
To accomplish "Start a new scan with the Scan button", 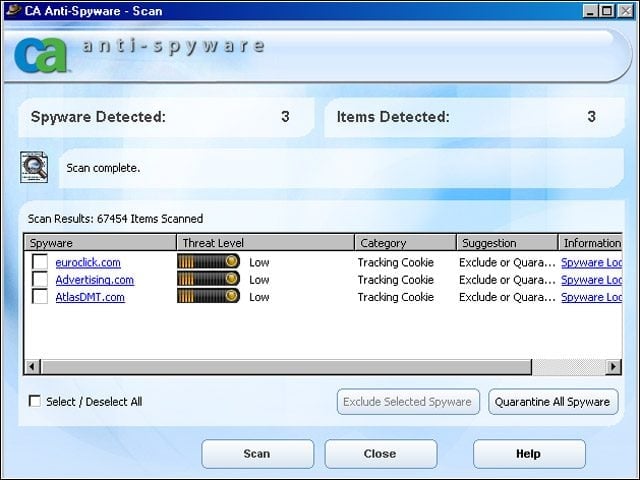I will pyautogui.click(x=258, y=454).
